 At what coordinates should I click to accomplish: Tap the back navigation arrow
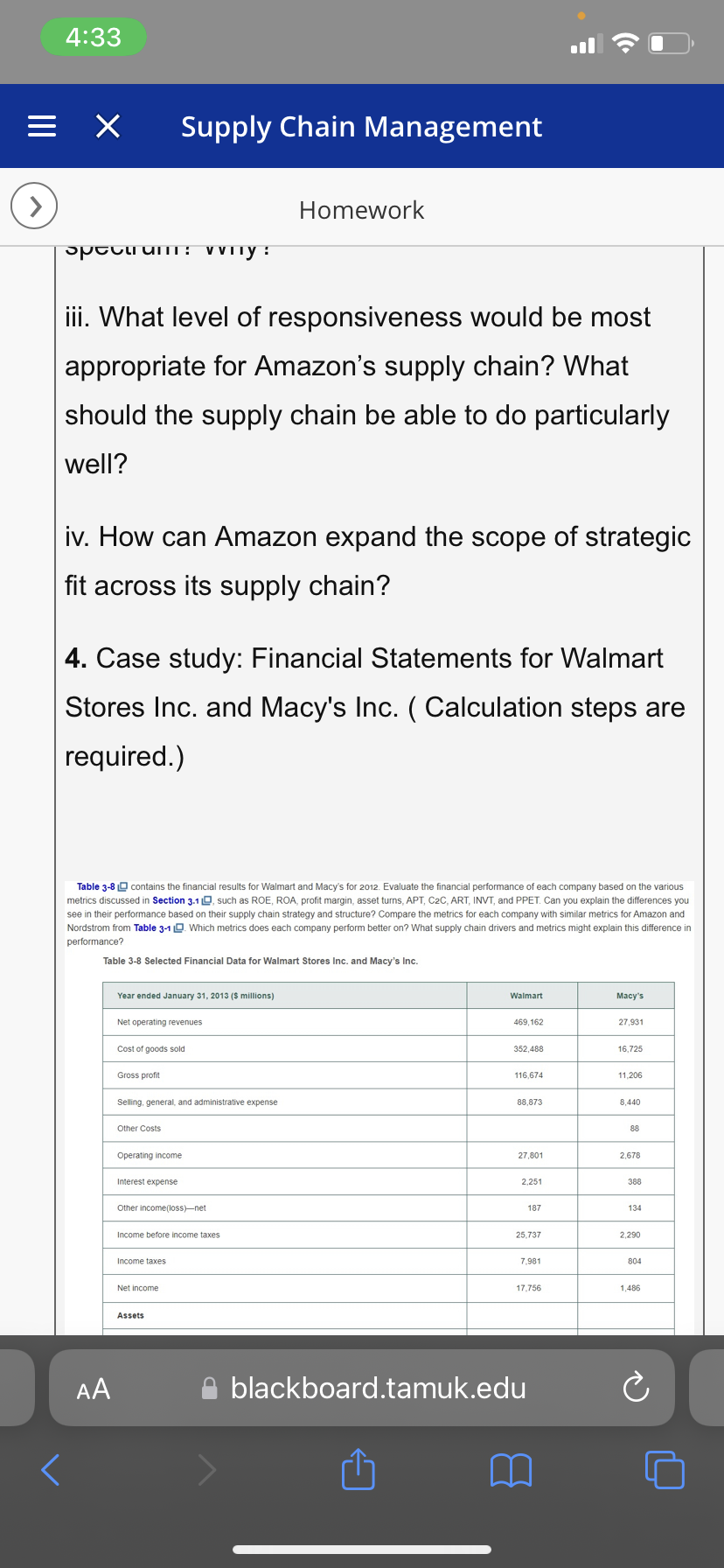click(49, 1471)
